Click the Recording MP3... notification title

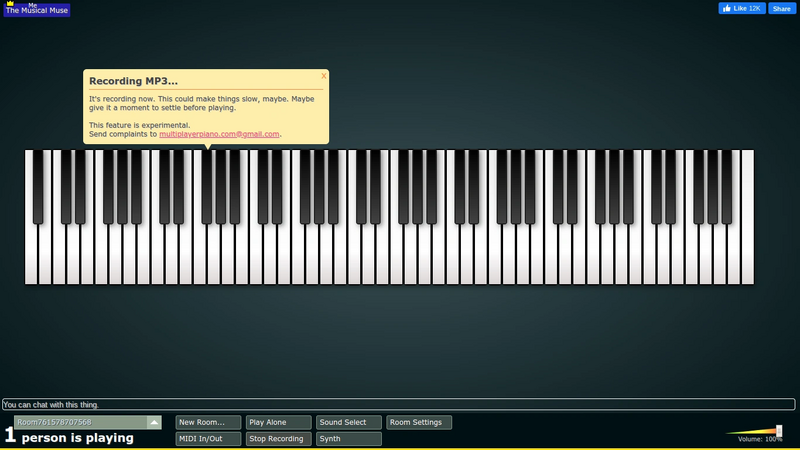tap(133, 81)
